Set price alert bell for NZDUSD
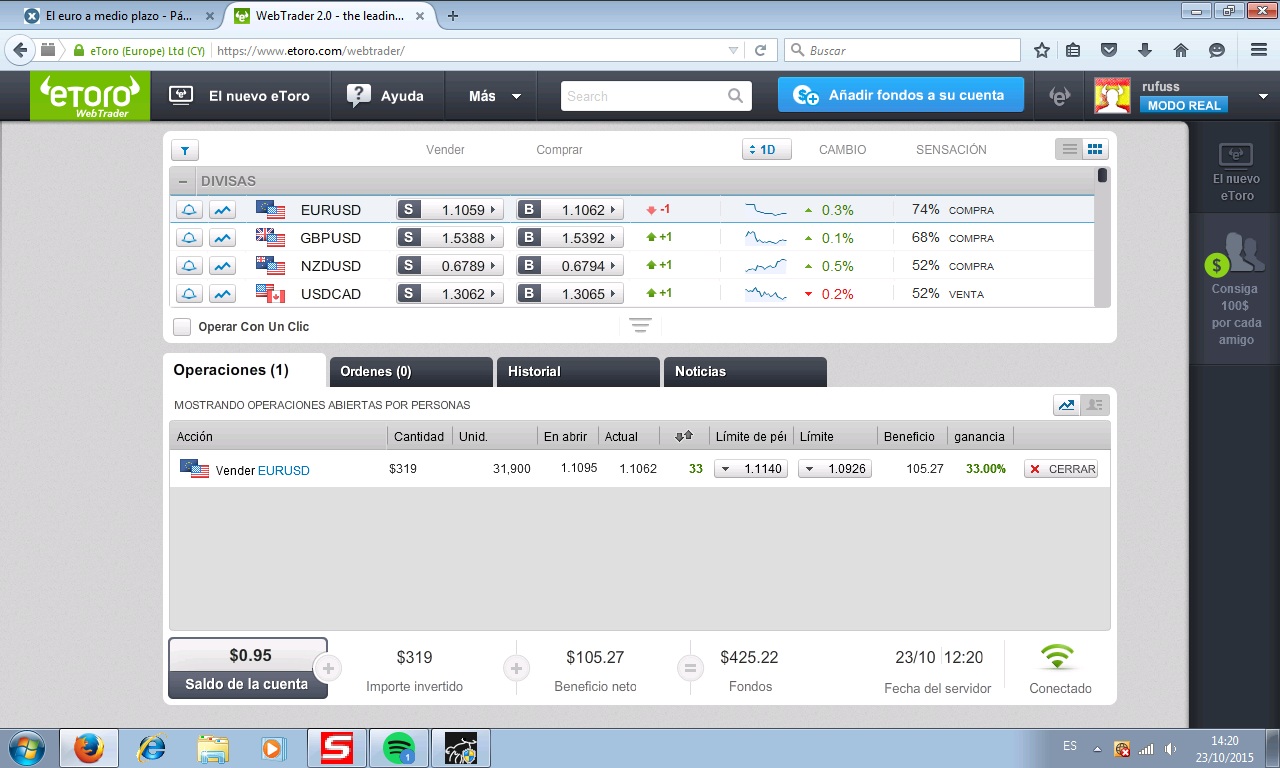Image resolution: width=1280 pixels, height=768 pixels. pos(189,266)
